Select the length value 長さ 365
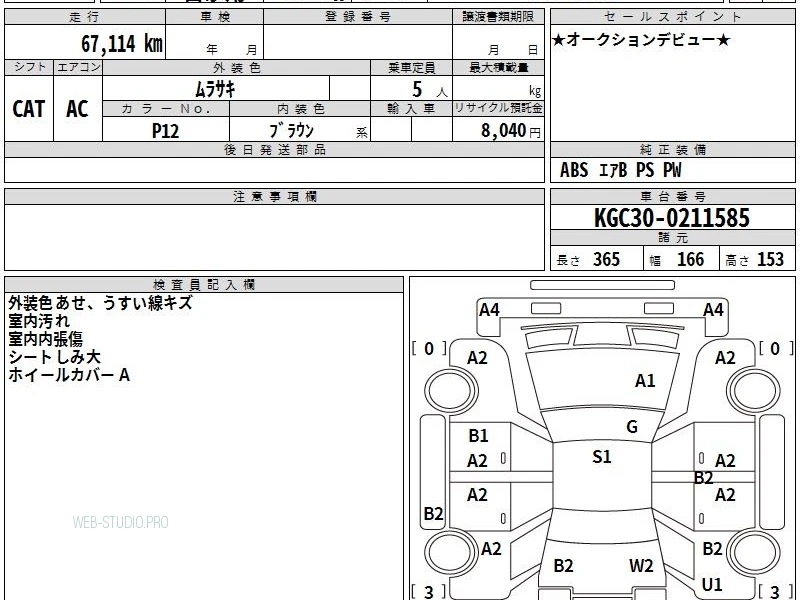Viewport: 800px width, 600px height. (x=588, y=260)
